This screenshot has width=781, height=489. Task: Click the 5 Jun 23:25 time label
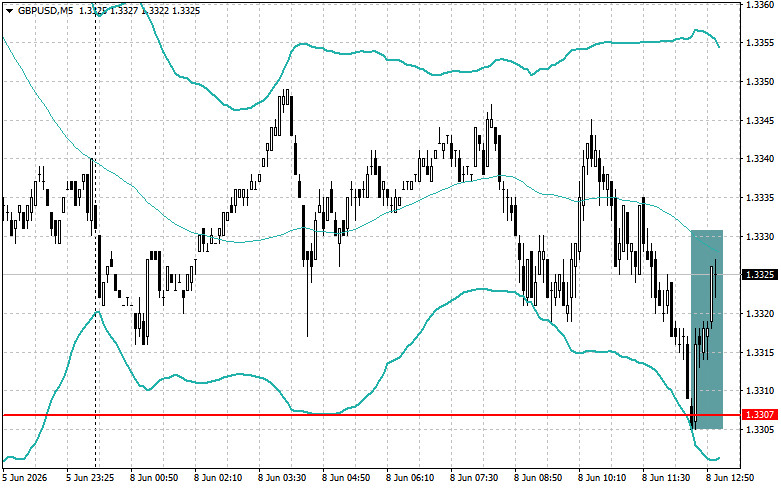click(x=90, y=478)
